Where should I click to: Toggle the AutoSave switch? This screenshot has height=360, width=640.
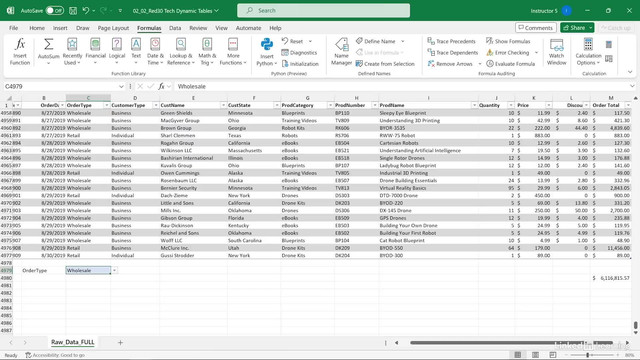coord(54,11)
